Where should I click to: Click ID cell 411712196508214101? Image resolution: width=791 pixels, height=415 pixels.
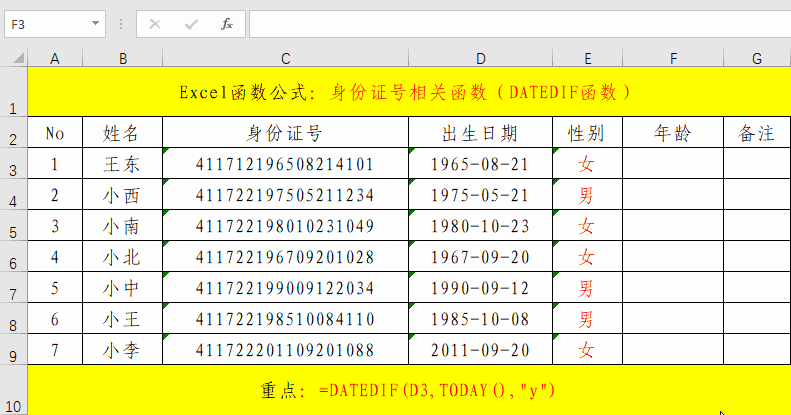[286, 163]
